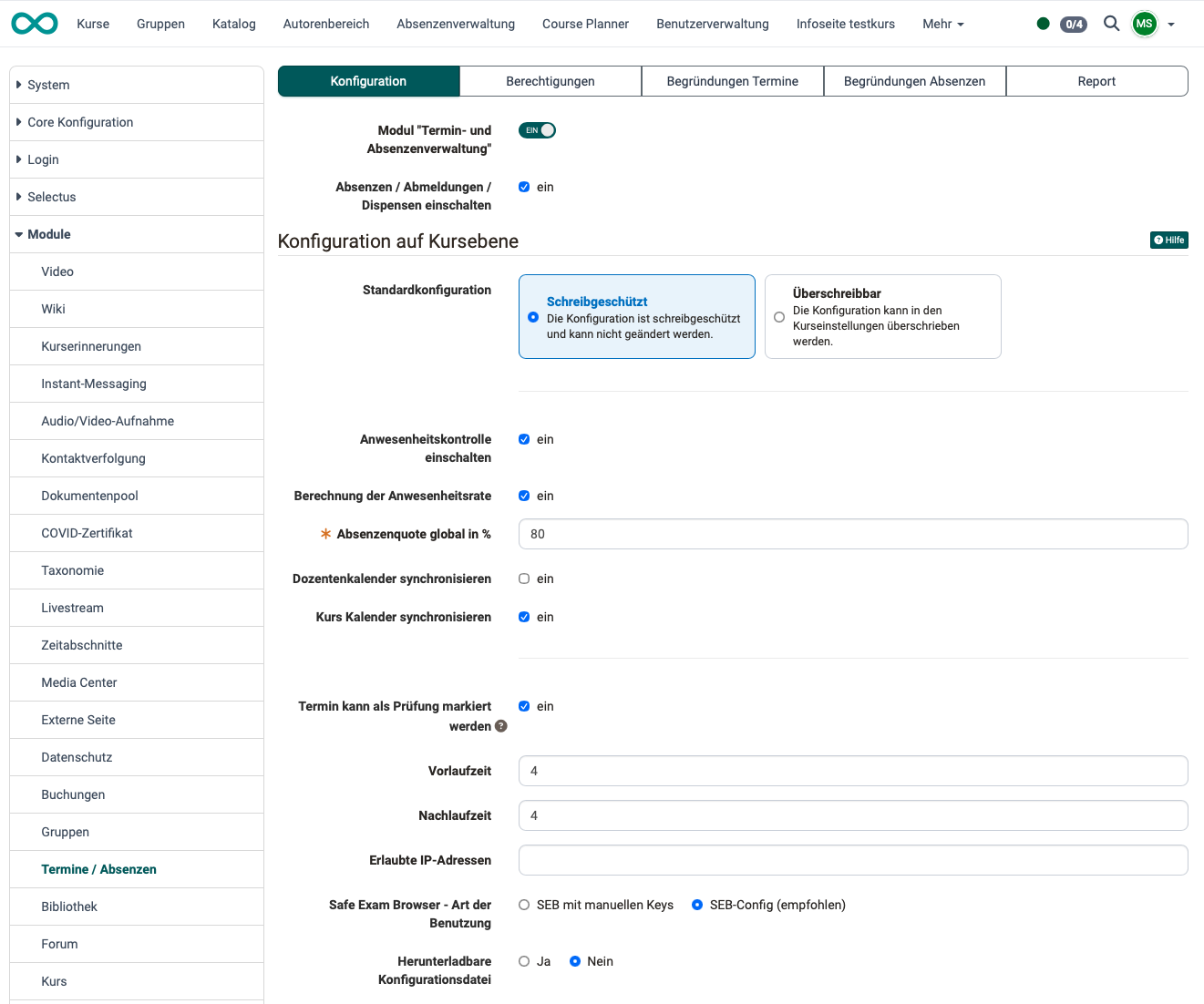Click the question mark help icon by Prüfung

pos(500,726)
